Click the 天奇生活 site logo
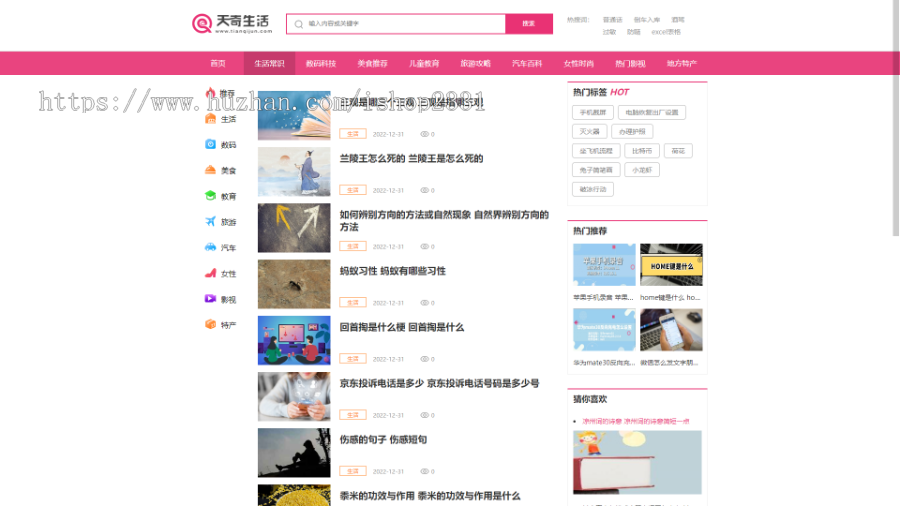 (232, 24)
